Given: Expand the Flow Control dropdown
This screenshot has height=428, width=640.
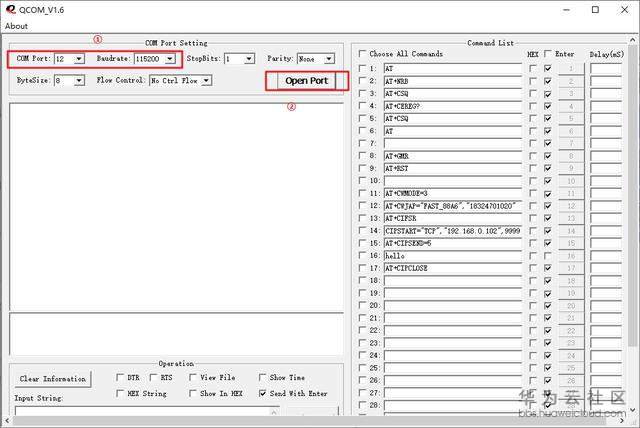Looking at the screenshot, I should (207, 80).
